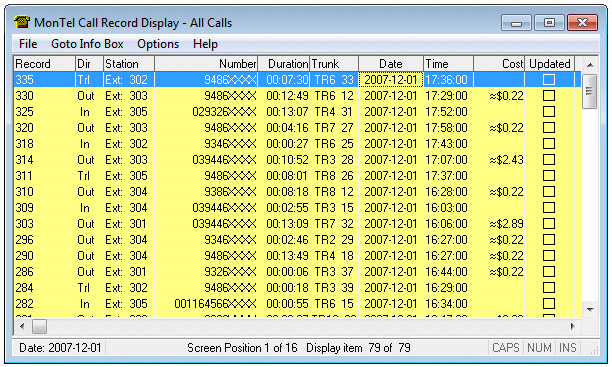Click trunk TR8 12 of record 310

(x=334, y=192)
